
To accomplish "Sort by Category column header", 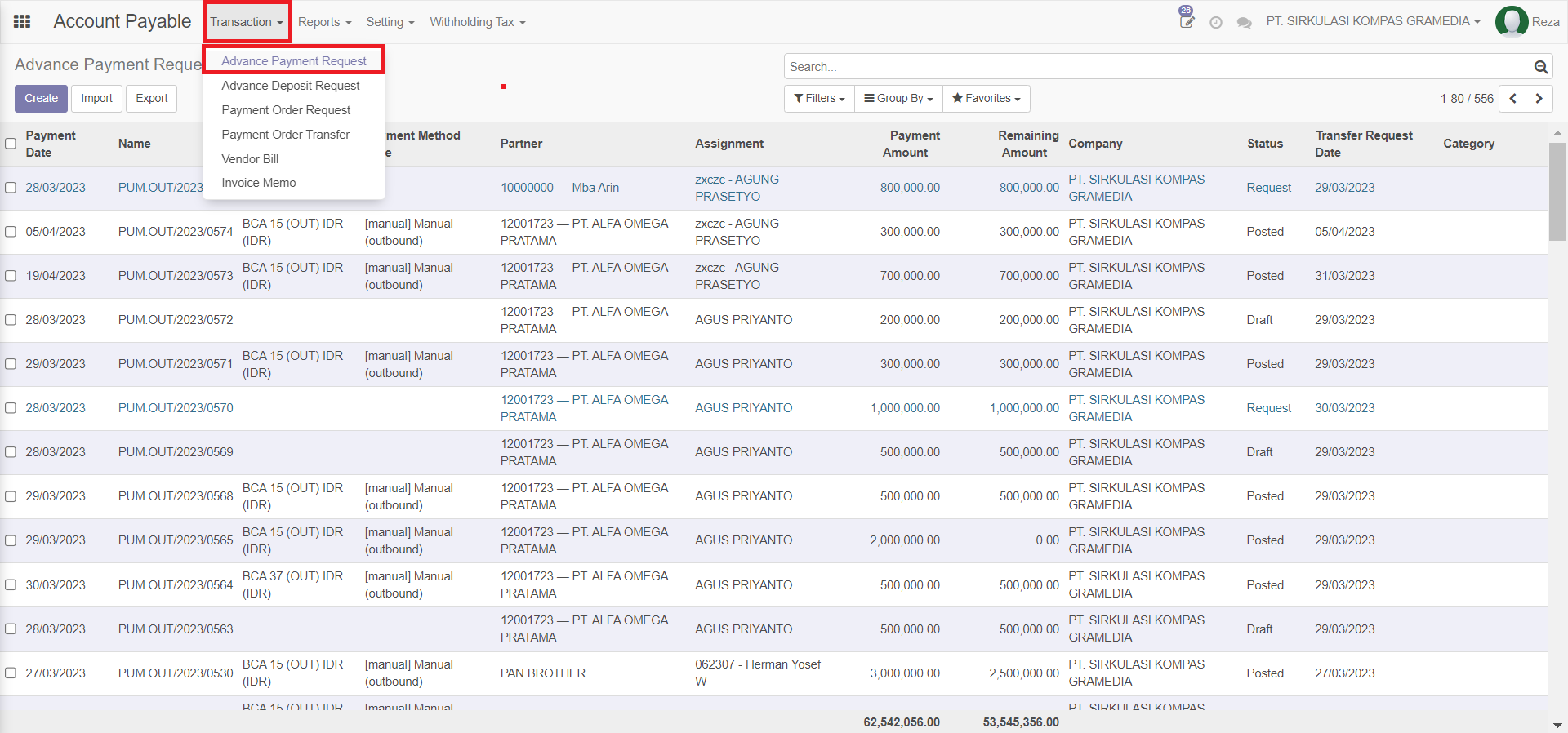I will point(1468,144).
